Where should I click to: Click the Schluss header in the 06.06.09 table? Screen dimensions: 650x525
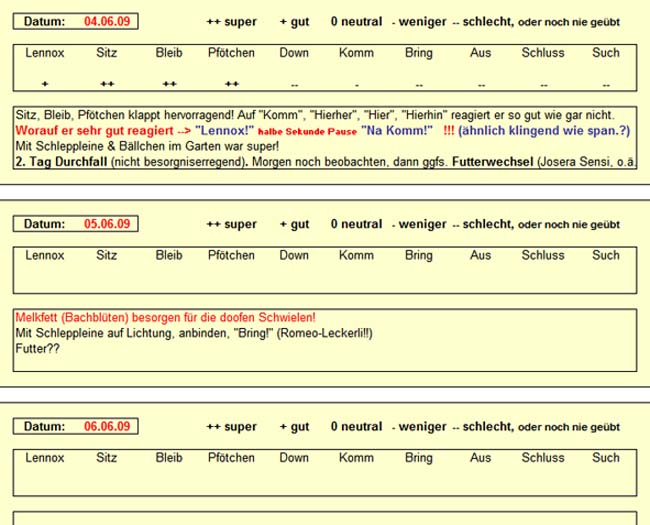543,457
